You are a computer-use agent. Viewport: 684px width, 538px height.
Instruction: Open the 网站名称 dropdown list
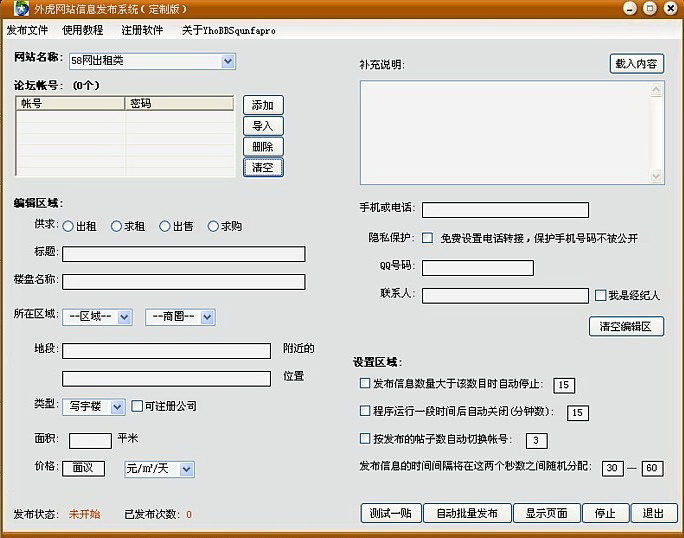[x=228, y=62]
